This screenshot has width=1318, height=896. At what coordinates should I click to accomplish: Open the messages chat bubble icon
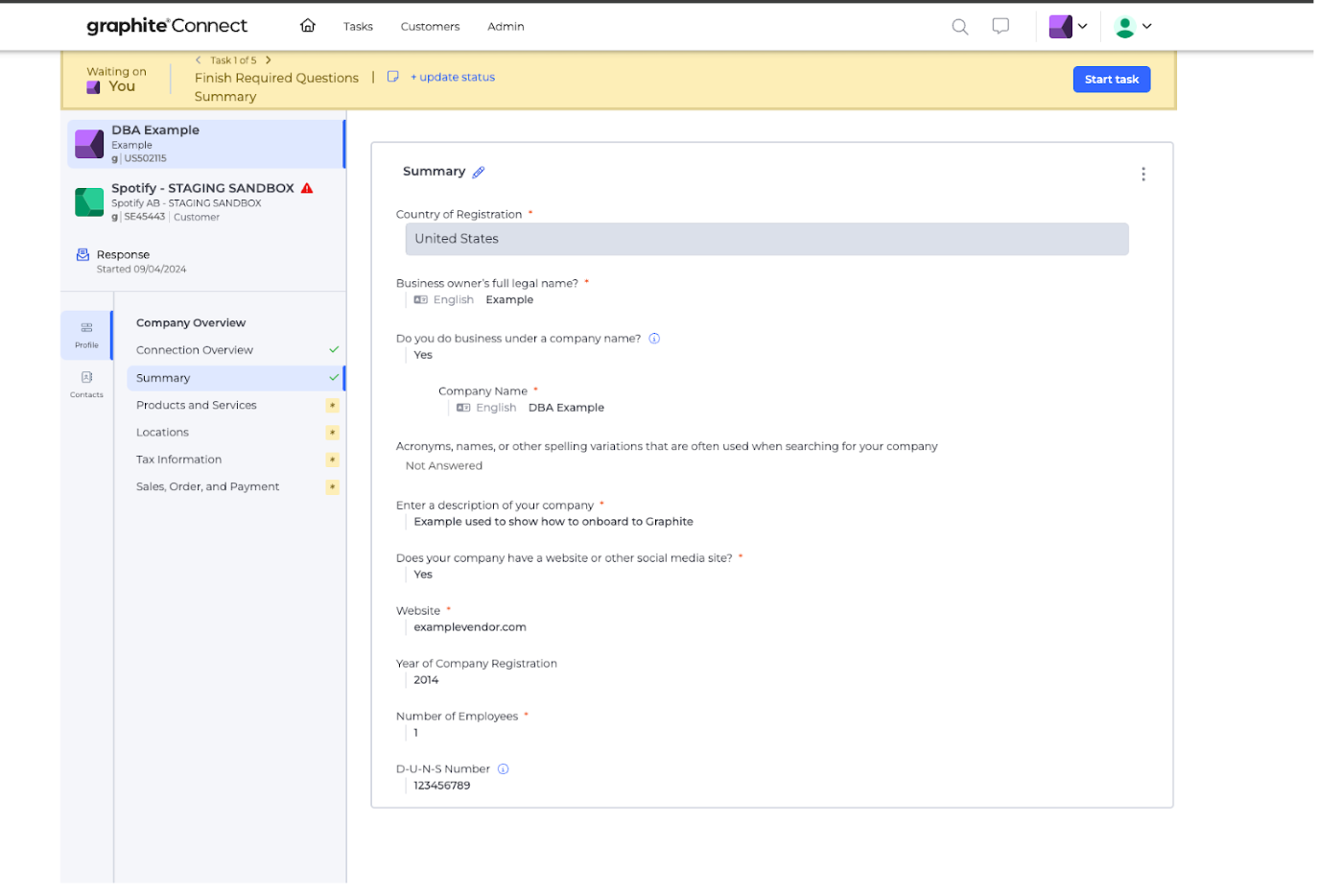(1000, 27)
